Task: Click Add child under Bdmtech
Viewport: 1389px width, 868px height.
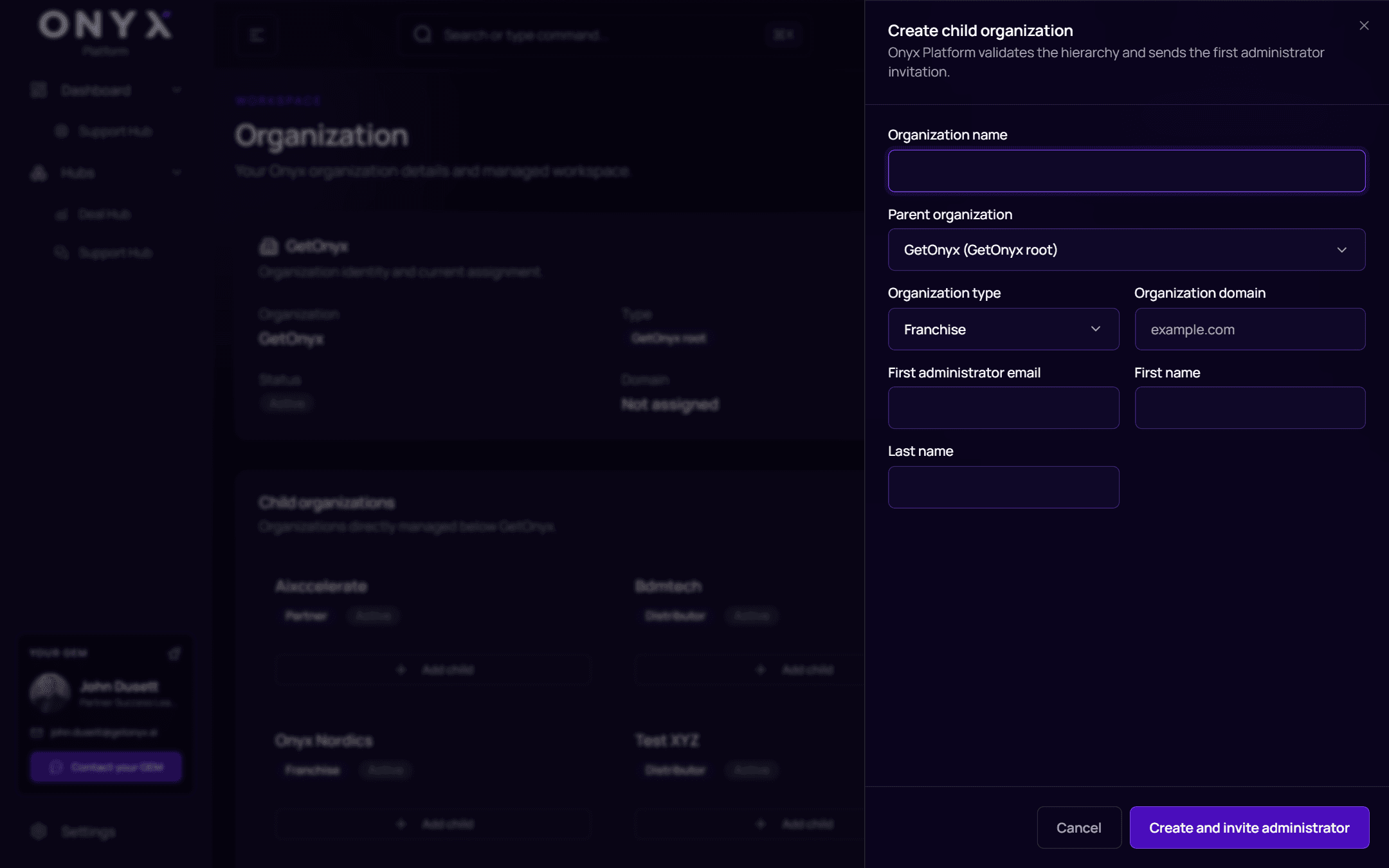Action: 795,670
